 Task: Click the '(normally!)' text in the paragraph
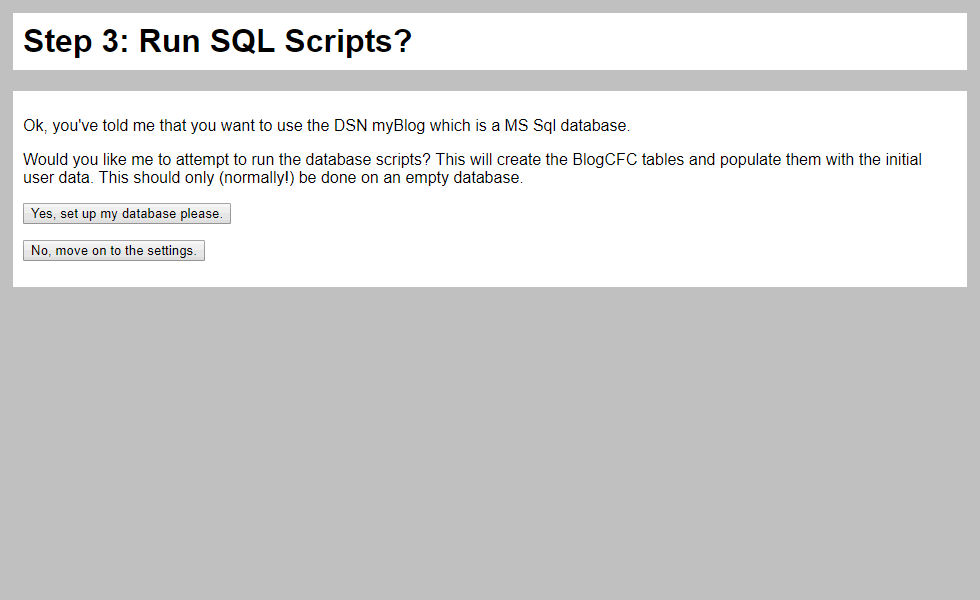[256, 178]
